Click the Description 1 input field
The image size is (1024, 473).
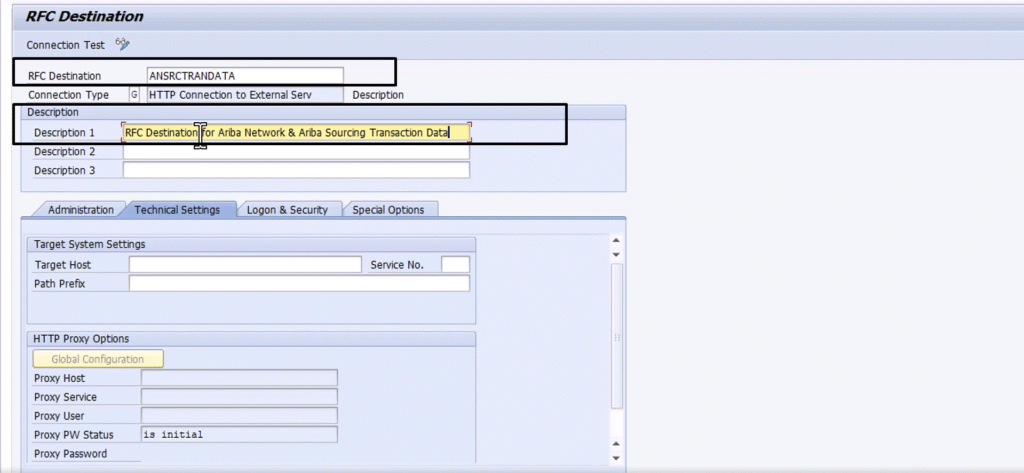click(296, 133)
